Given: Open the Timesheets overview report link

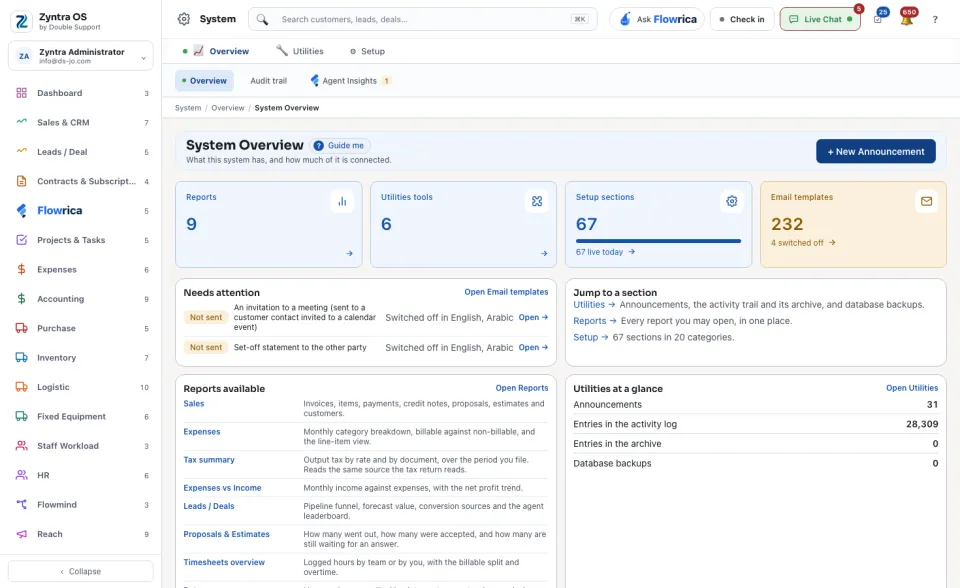Looking at the screenshot, I should [x=224, y=562].
